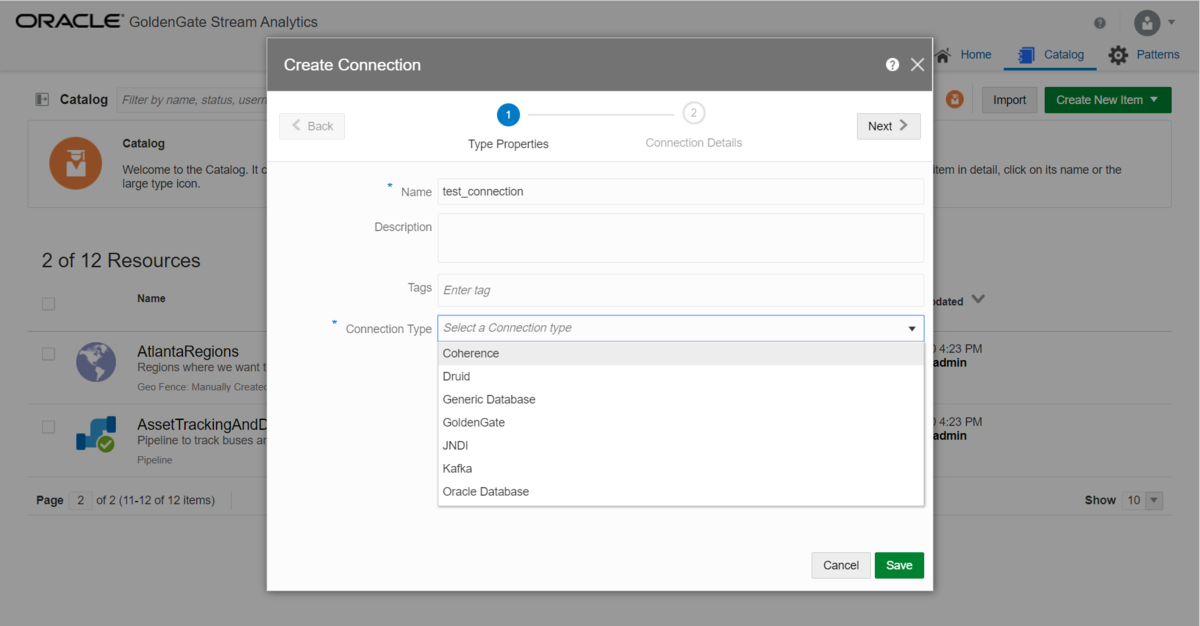The image size is (1200, 626).
Task: Expand the user menu arrow
Action: [1171, 22]
